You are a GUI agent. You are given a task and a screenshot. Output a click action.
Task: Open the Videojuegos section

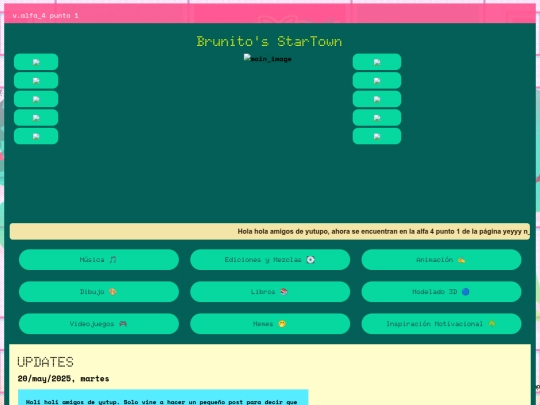pyautogui.click(x=99, y=324)
